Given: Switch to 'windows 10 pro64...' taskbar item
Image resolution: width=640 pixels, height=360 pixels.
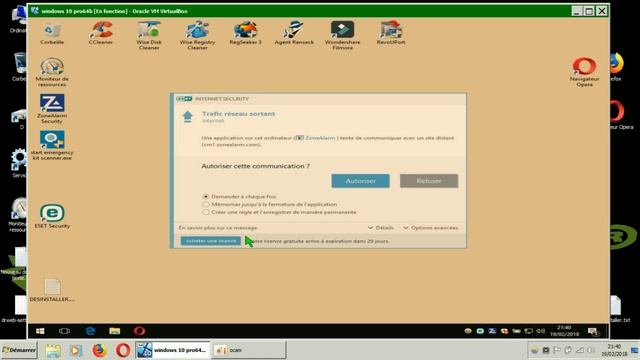Looking at the screenshot, I should click(173, 350).
